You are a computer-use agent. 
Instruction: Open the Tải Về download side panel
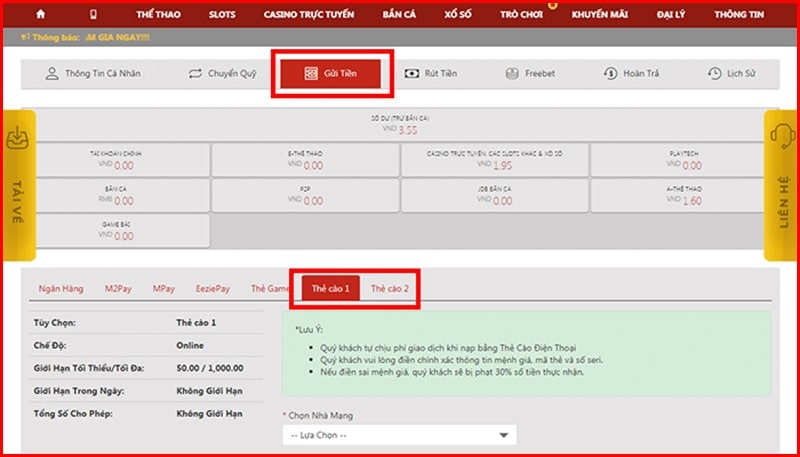click(x=20, y=185)
